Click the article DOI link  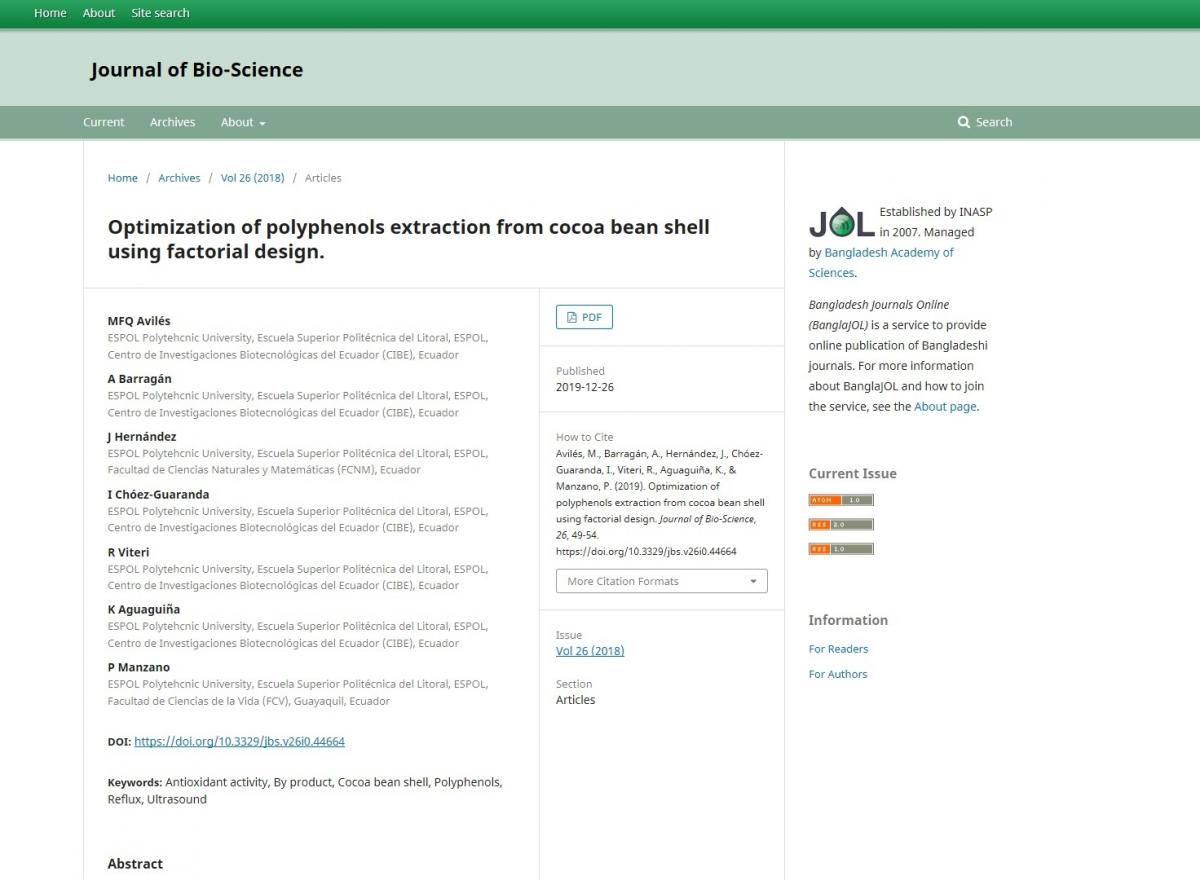239,742
